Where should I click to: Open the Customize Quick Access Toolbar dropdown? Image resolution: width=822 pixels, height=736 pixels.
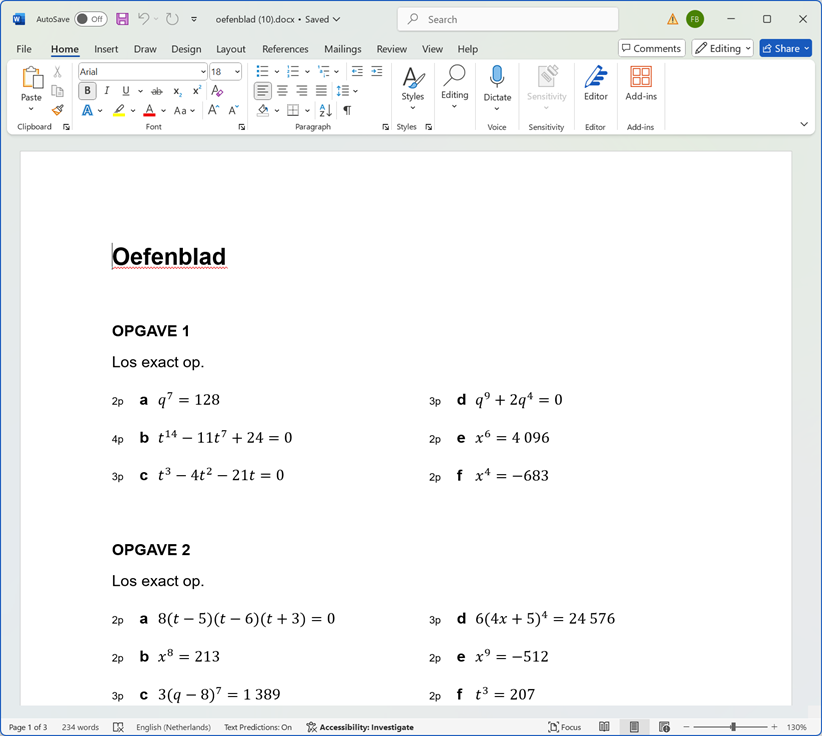194,19
